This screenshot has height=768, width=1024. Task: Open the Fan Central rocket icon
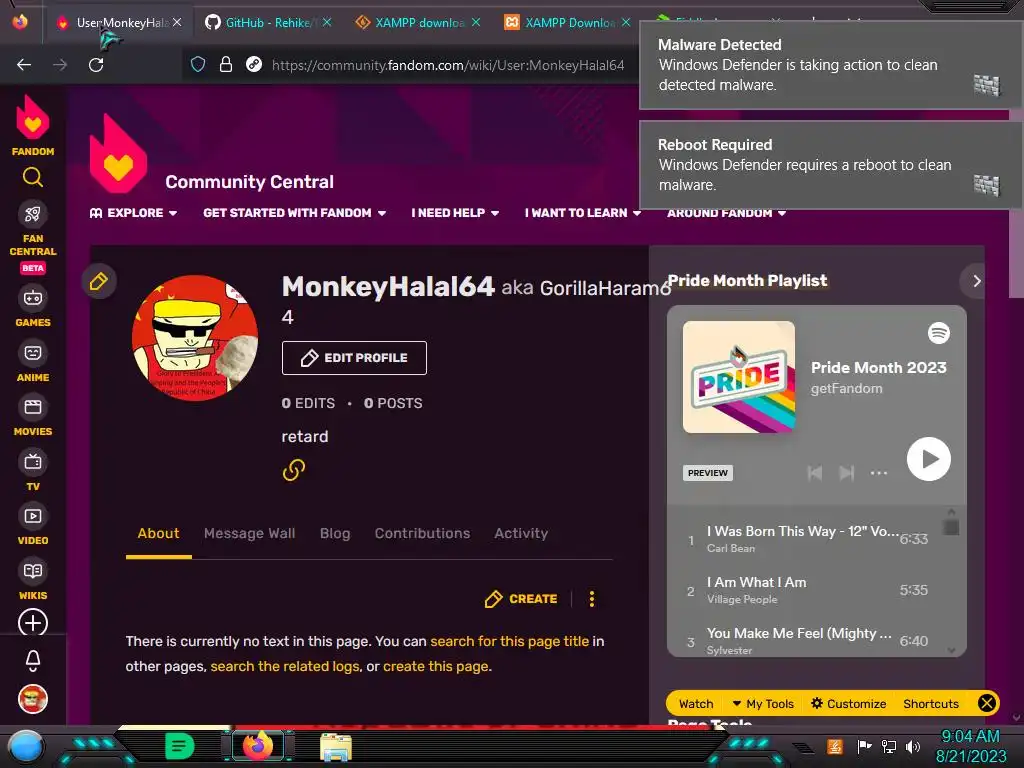coord(33,214)
